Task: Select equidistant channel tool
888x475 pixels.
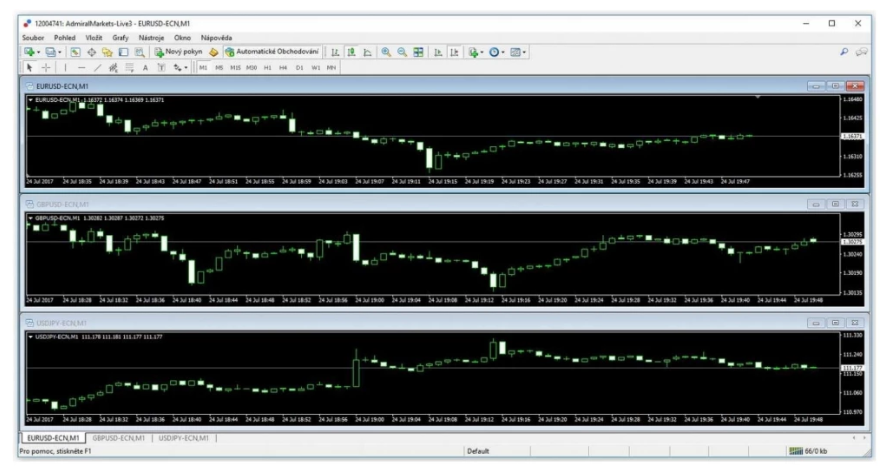Action: (113, 67)
